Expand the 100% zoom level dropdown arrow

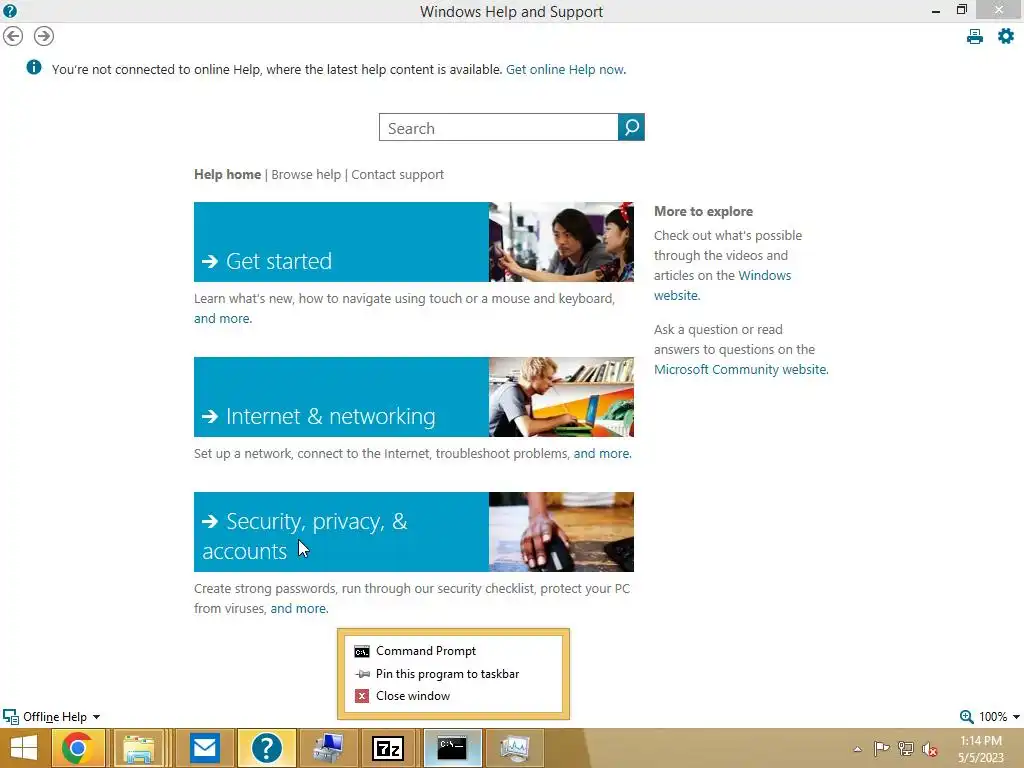[1016, 717]
